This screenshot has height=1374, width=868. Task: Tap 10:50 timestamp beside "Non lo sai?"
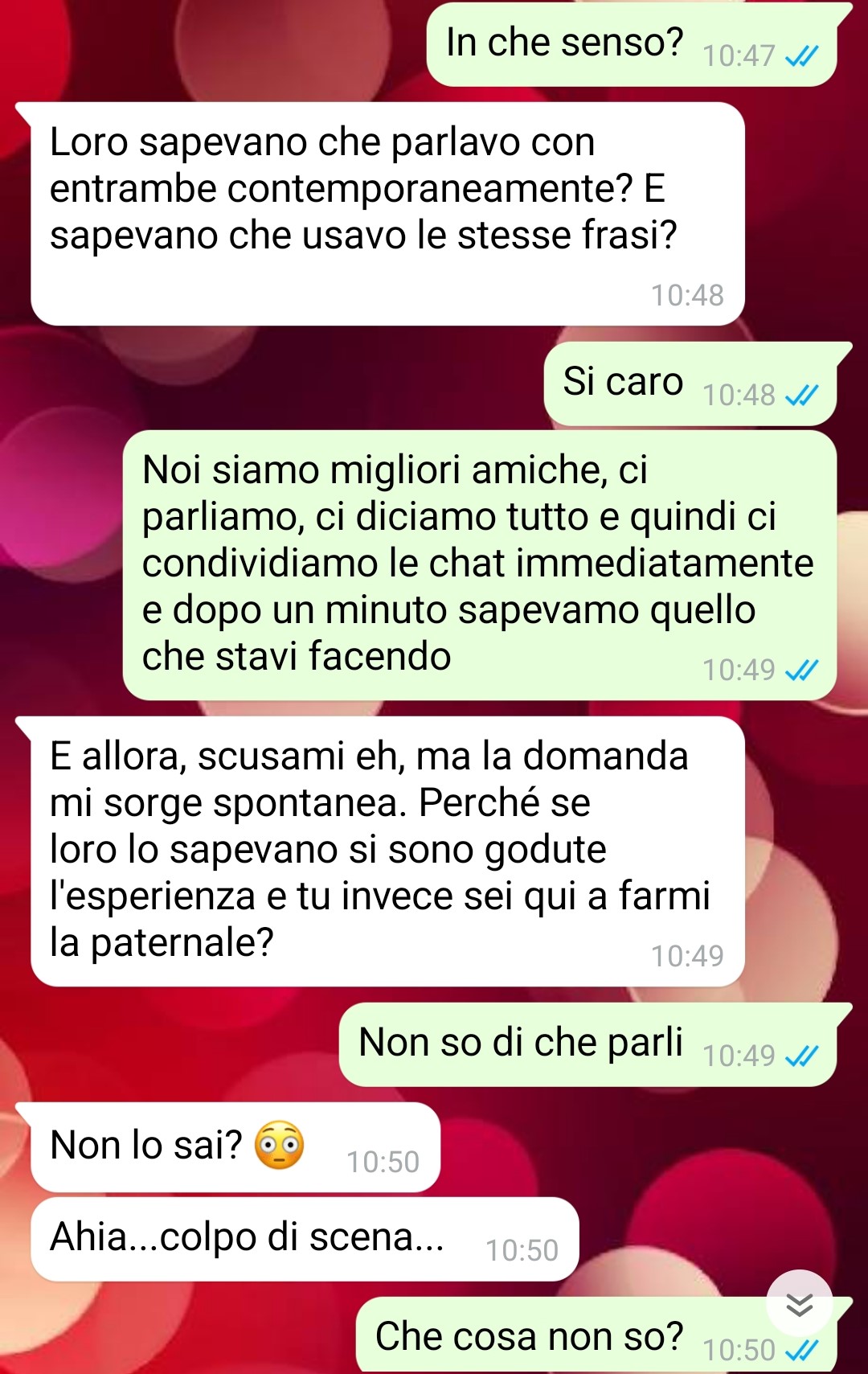[x=383, y=1163]
